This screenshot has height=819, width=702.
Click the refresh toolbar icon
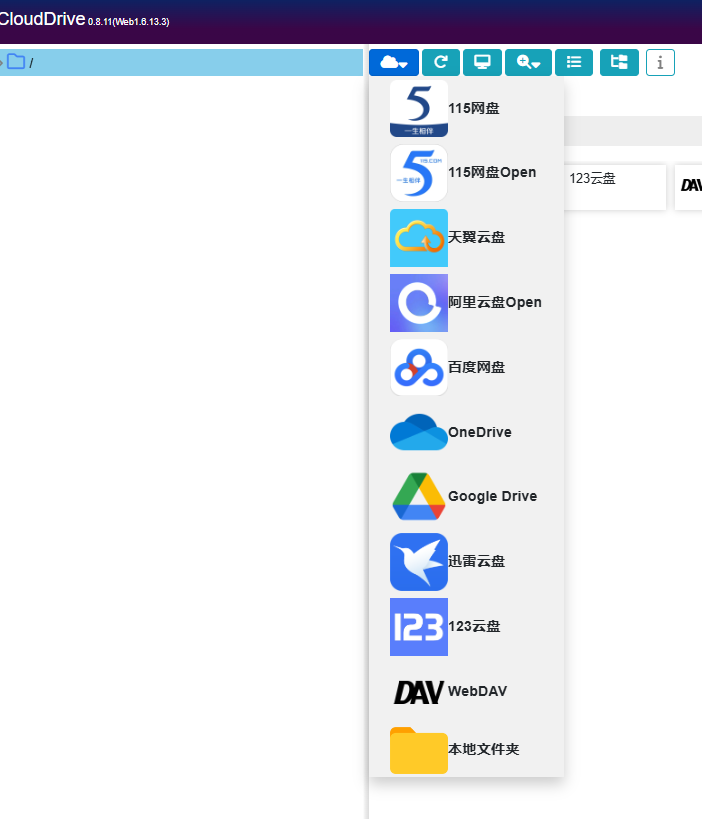[441, 63]
